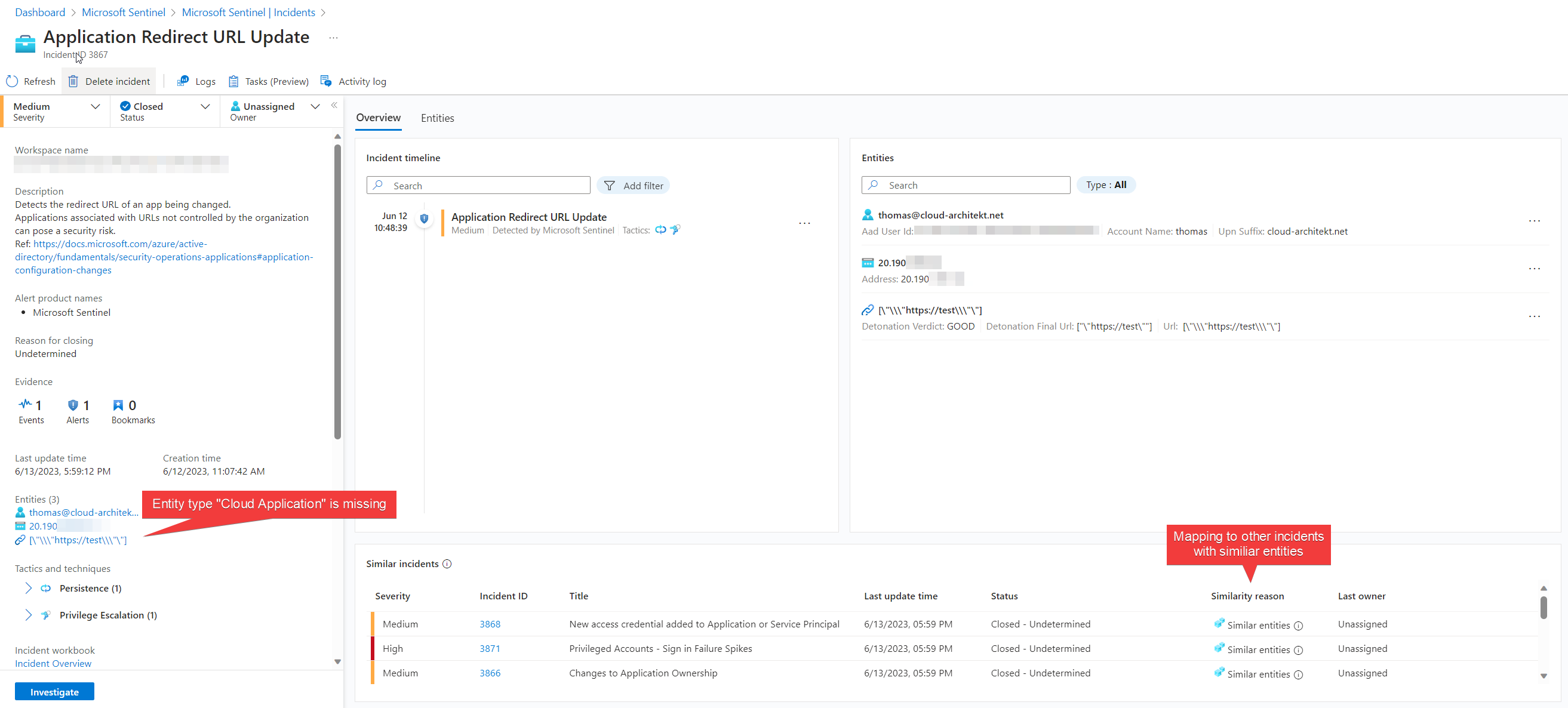Open thomas@cloud-architekt.net entity in Entities panel
The image size is (1568, 708).
click(x=940, y=215)
